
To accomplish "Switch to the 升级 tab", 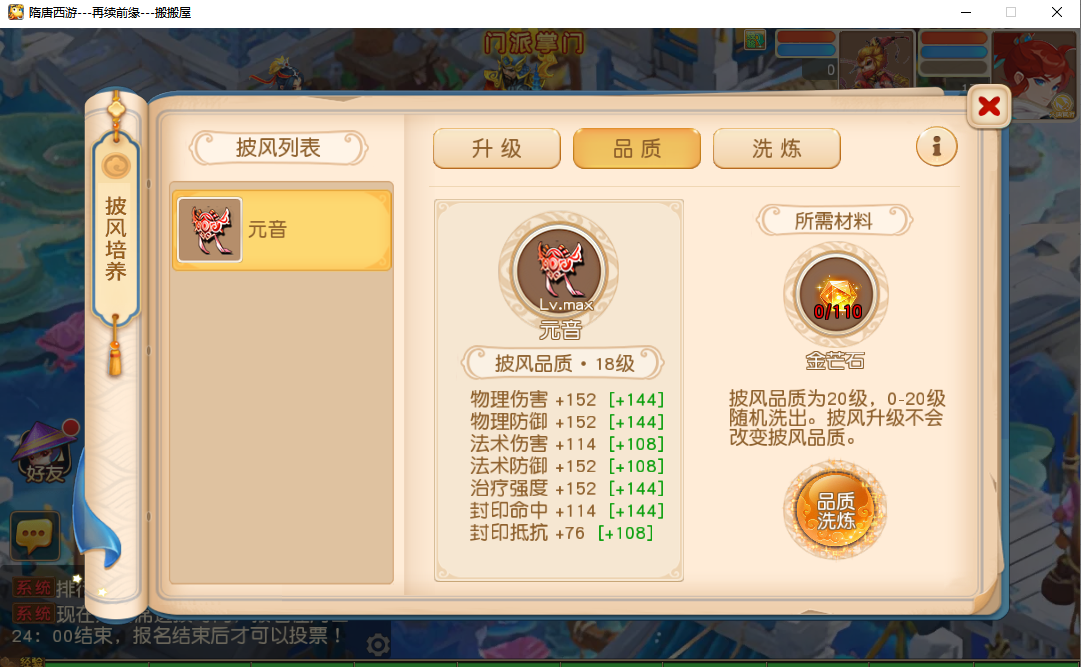I will pos(496,148).
